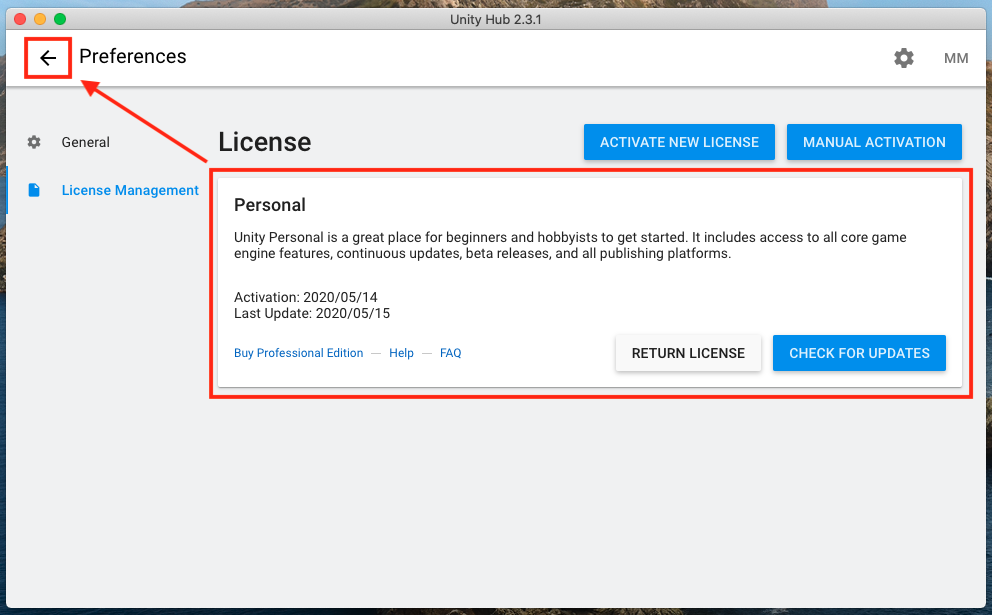Open the Help link
Screen dimensions: 992x615
(401, 353)
